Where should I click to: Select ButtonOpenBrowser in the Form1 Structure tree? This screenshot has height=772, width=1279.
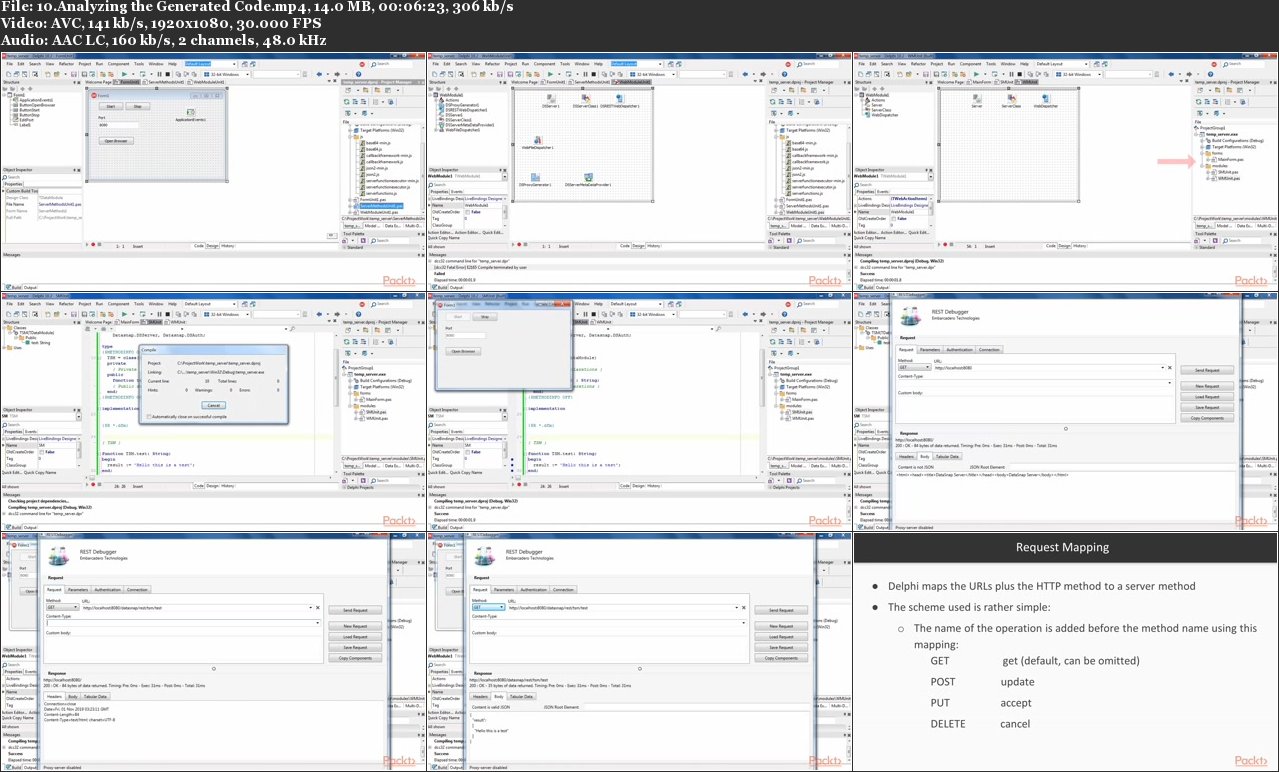point(37,105)
